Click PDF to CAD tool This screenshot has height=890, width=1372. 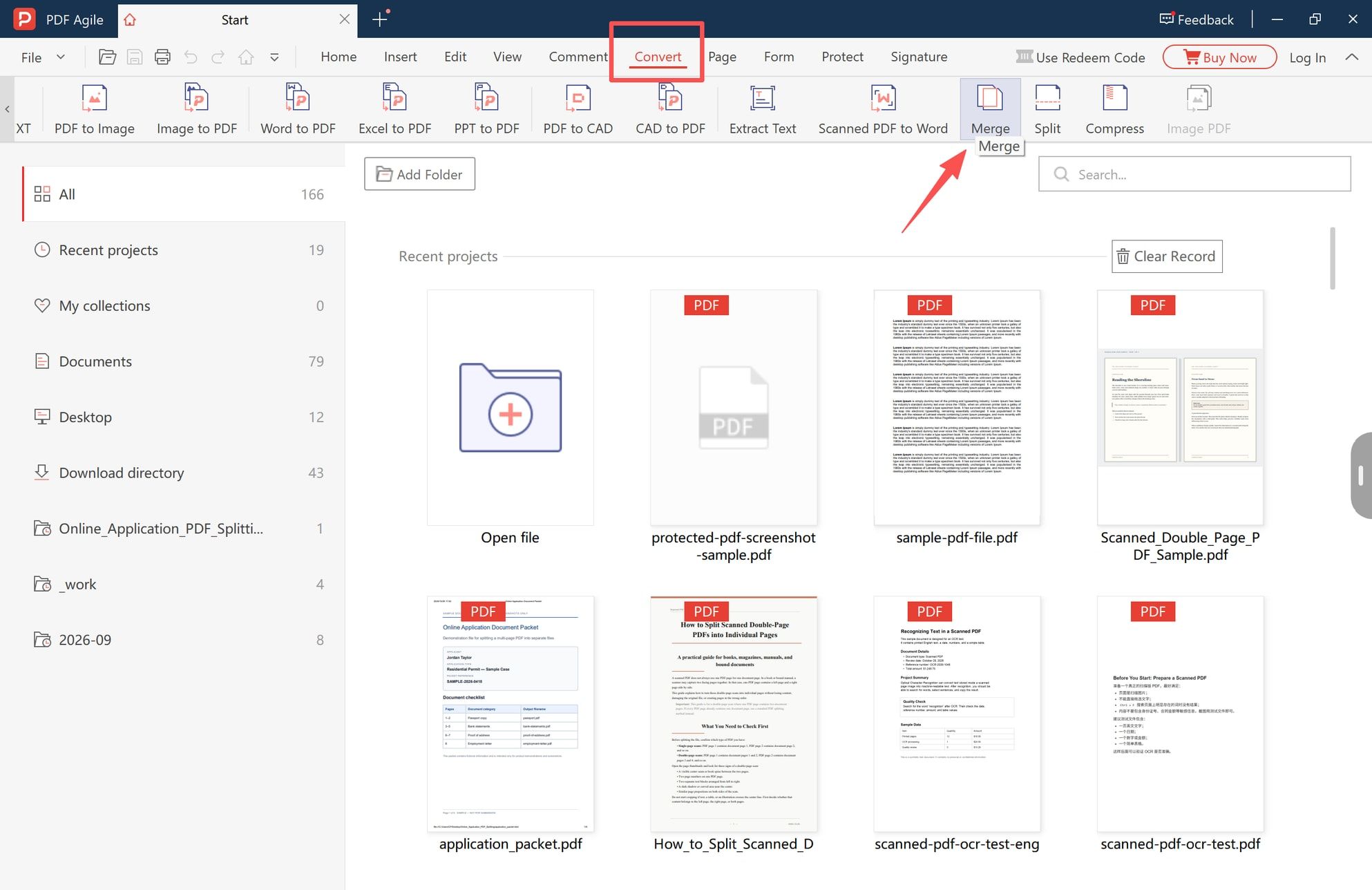click(578, 109)
